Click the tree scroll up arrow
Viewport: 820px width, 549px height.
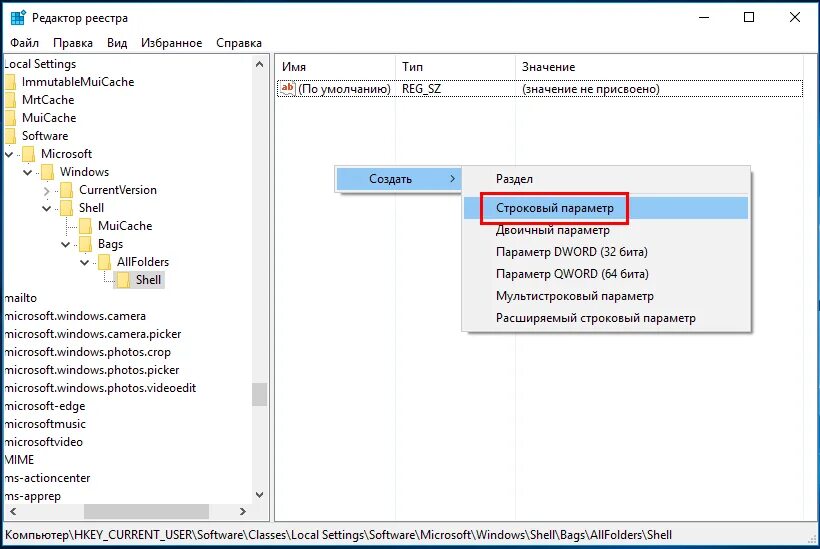tap(259, 64)
